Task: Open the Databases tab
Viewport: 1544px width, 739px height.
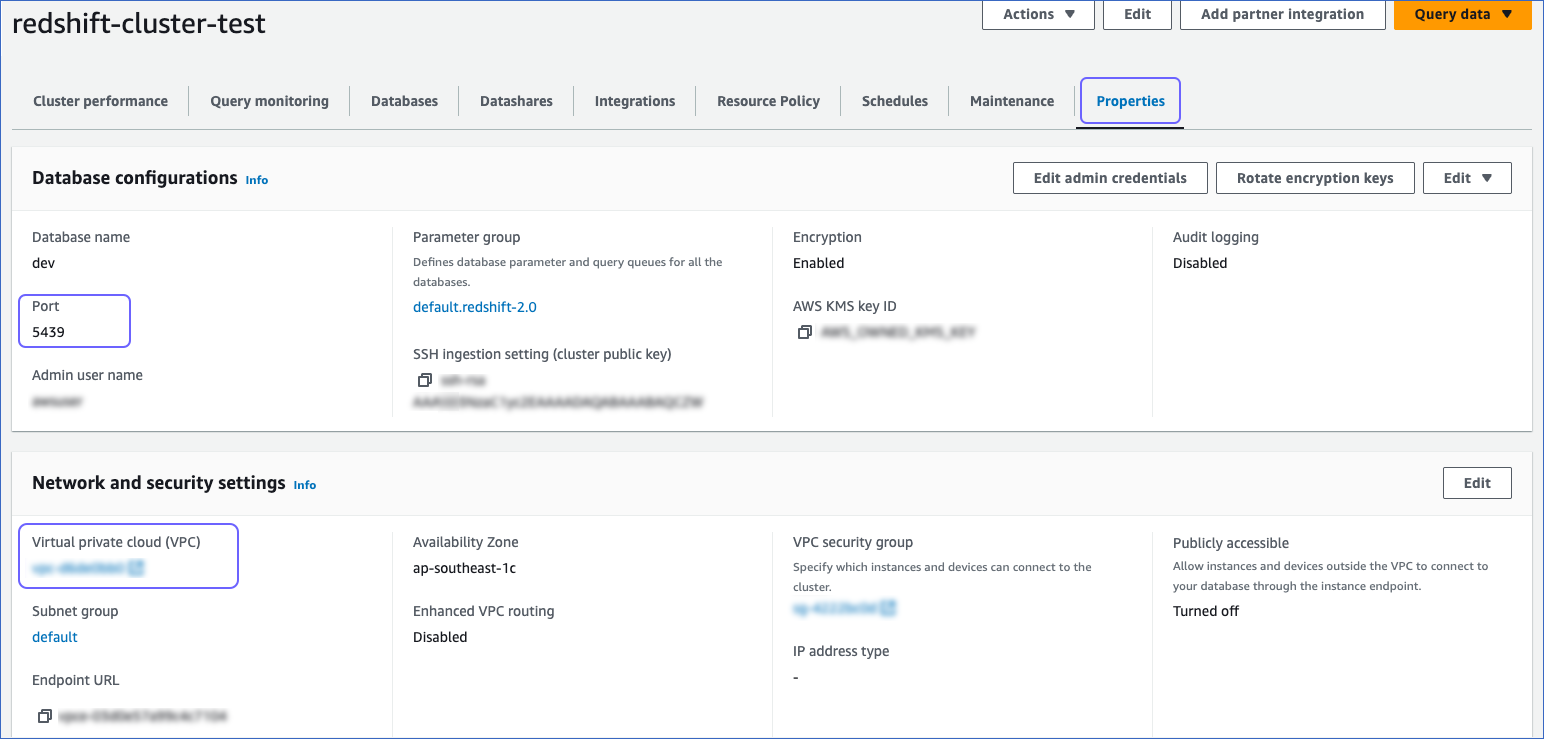Action: (404, 101)
